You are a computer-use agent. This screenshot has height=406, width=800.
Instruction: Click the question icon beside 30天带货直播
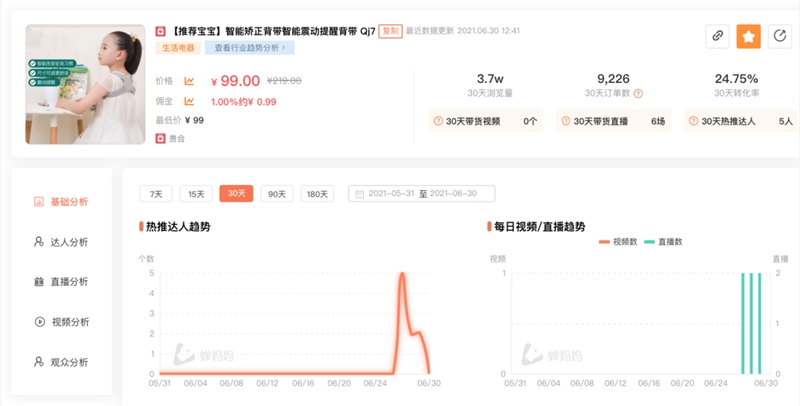tap(566, 122)
